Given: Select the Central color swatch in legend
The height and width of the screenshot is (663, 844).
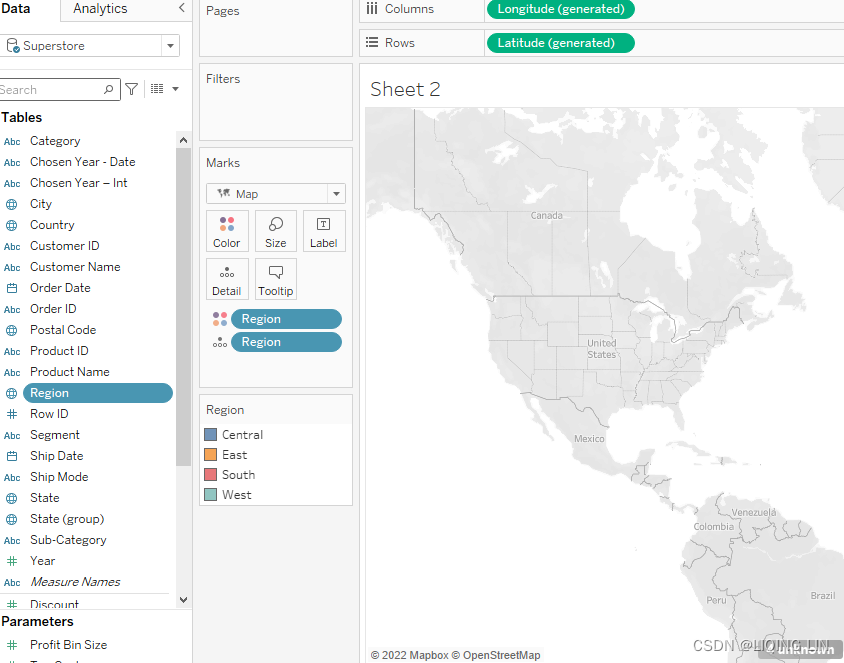Looking at the screenshot, I should coord(211,435).
